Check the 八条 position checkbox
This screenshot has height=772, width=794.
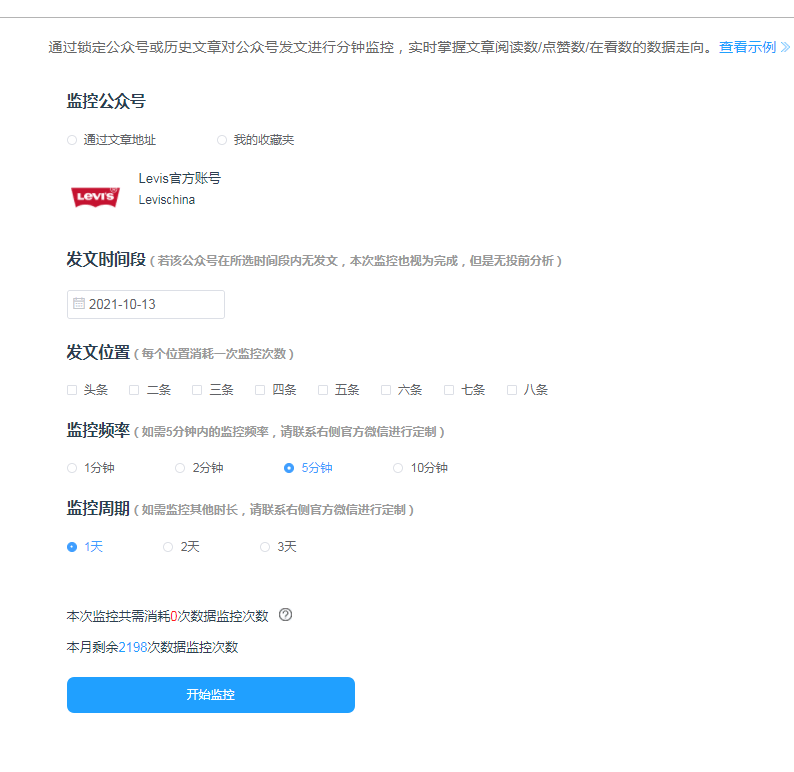pos(512,390)
